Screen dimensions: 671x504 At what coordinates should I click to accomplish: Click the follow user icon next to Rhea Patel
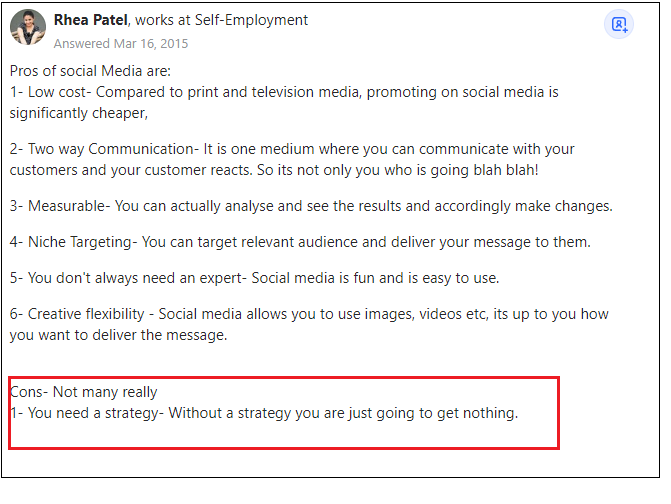coord(619,24)
